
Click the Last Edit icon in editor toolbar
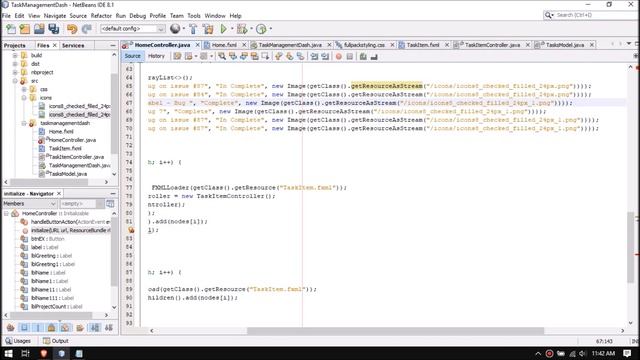pos(177,56)
